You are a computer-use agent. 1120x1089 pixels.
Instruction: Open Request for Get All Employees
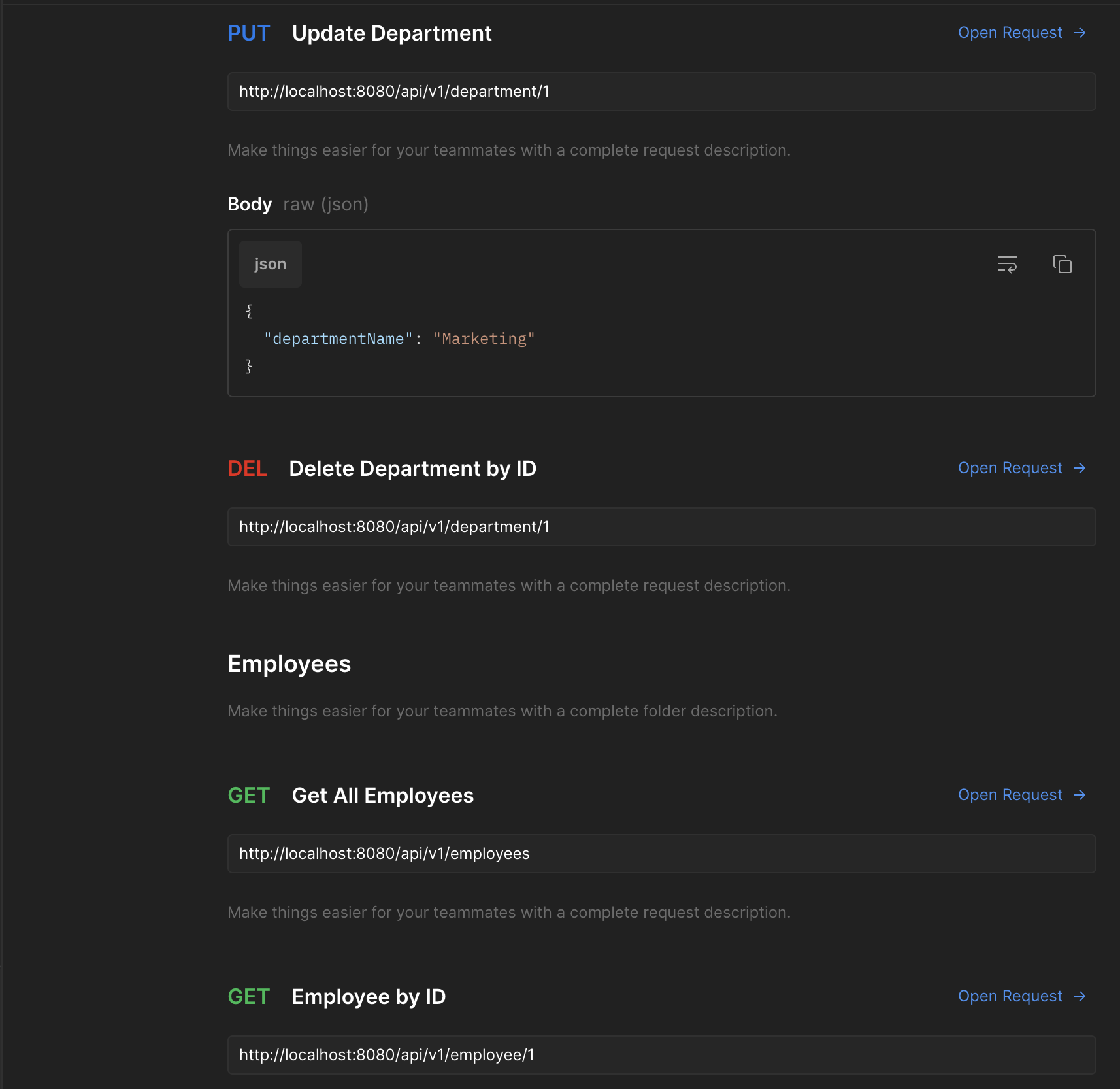click(1010, 795)
